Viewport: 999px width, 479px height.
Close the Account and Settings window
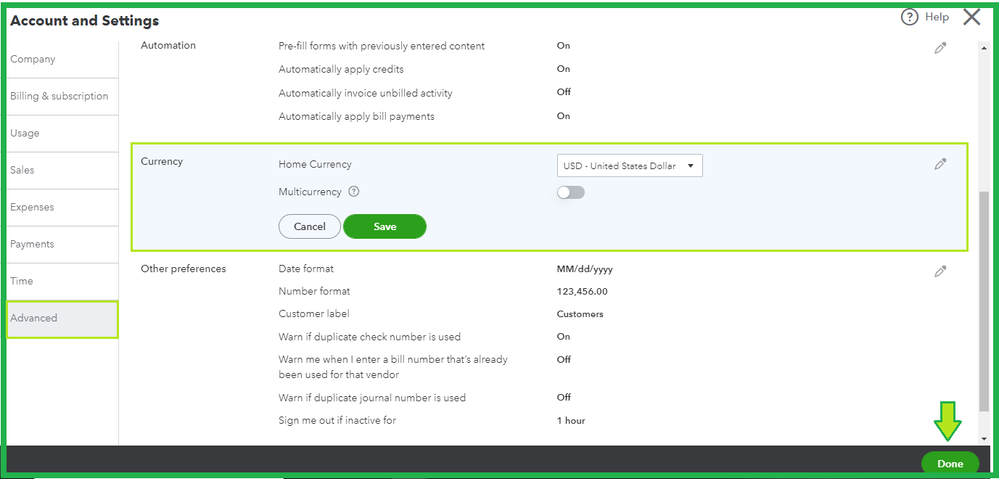(x=971, y=17)
